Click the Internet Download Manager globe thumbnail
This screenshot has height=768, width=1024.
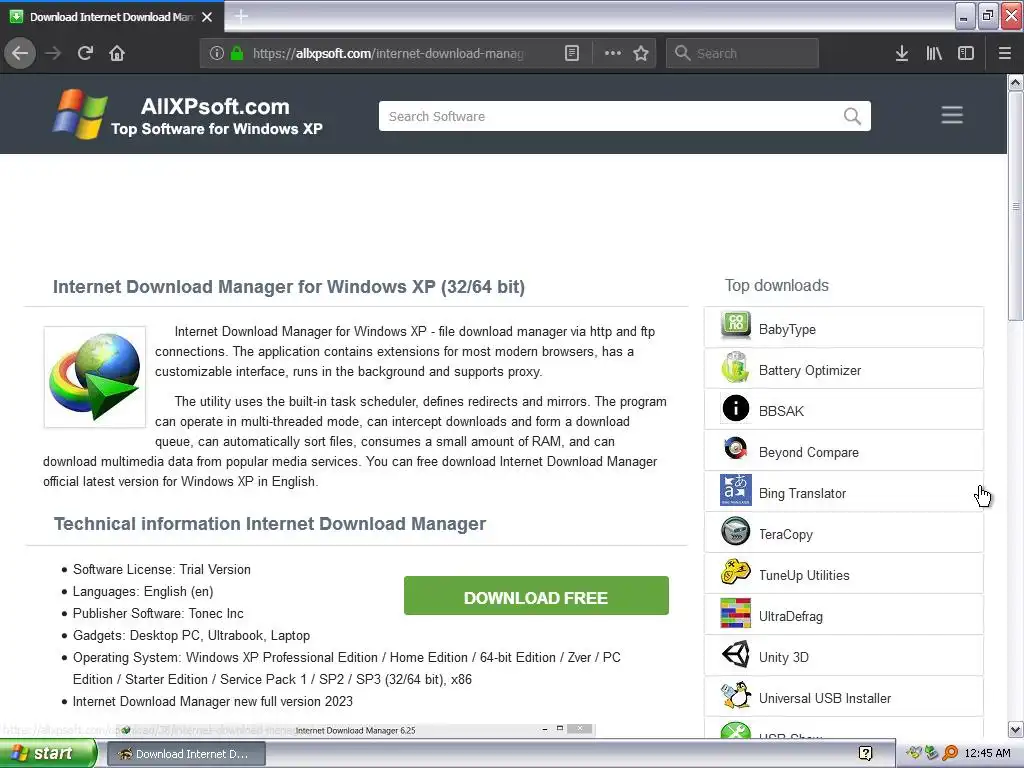pyautogui.click(x=95, y=377)
